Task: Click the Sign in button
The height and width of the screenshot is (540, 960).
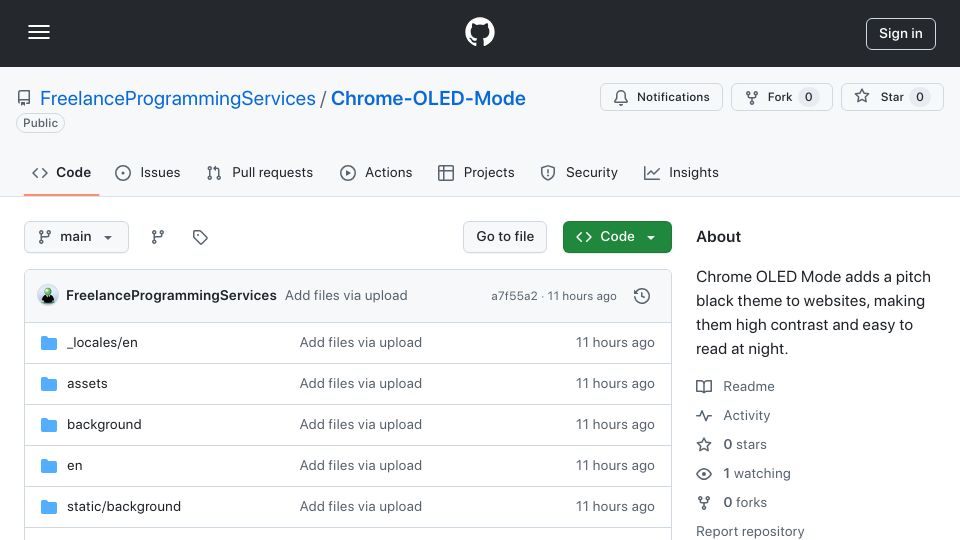Action: click(x=901, y=34)
